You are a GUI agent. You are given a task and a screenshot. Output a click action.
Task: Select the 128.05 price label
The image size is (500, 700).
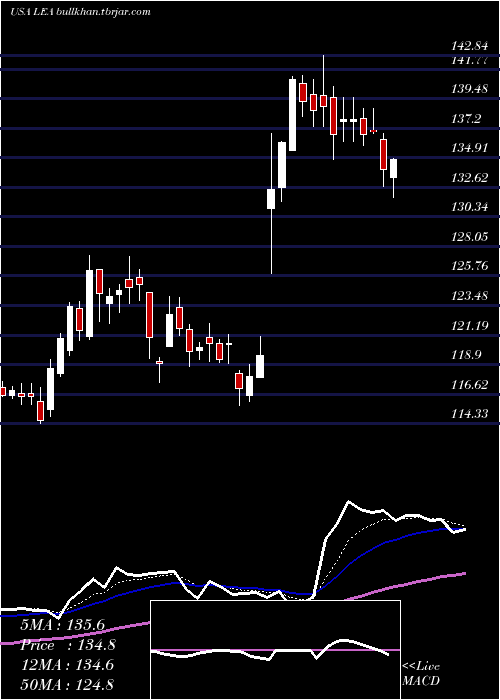click(469, 237)
